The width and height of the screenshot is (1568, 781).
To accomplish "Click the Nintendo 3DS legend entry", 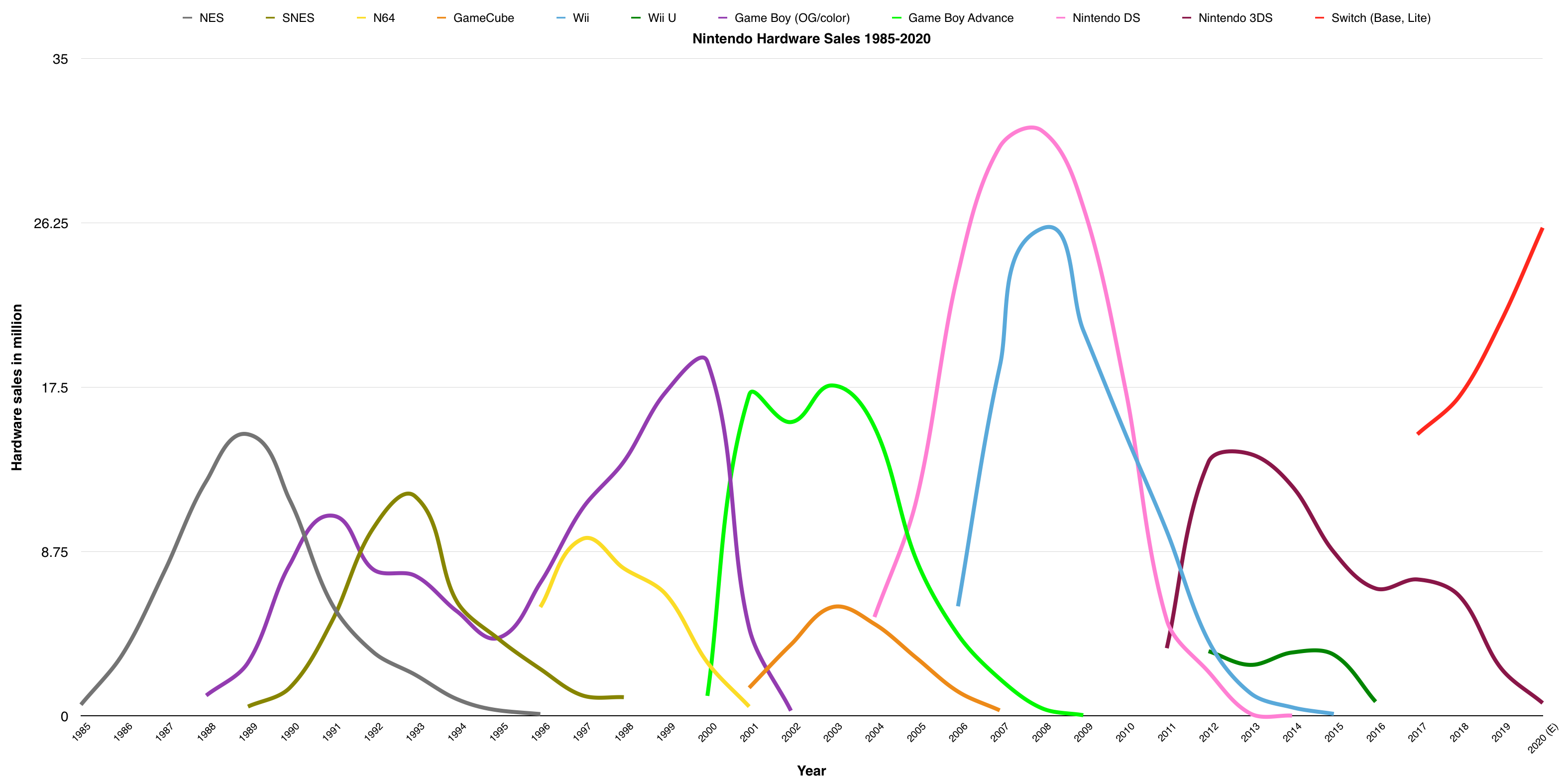I will click(1235, 17).
